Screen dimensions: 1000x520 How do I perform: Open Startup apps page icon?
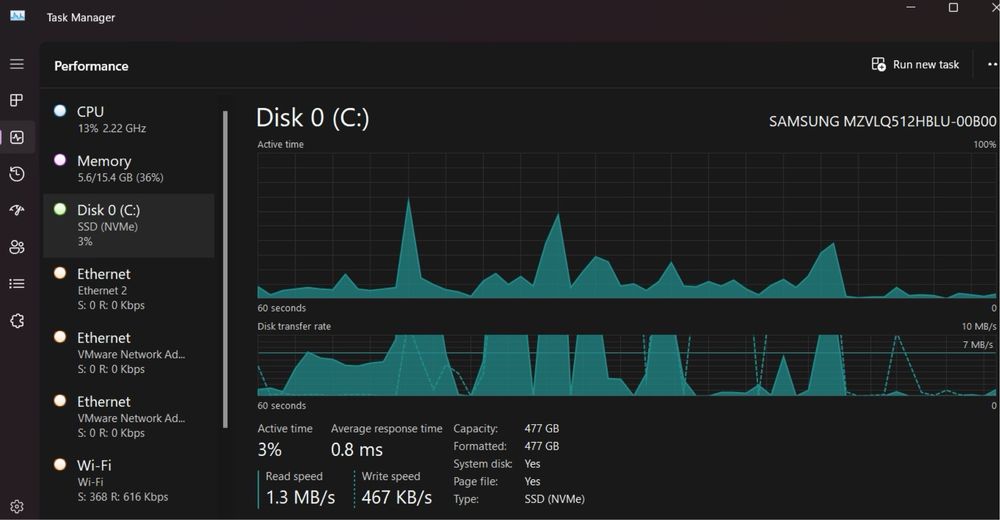pyautogui.click(x=17, y=210)
